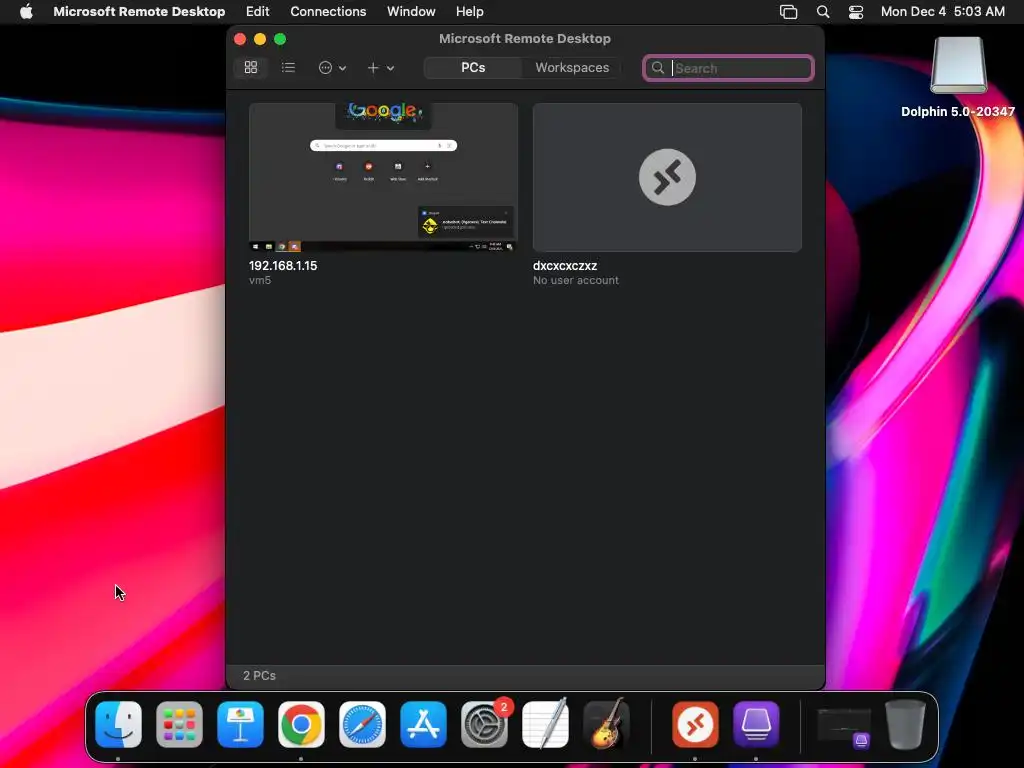
Task: Open Spotlight search in menu bar
Action: pyautogui.click(x=823, y=12)
